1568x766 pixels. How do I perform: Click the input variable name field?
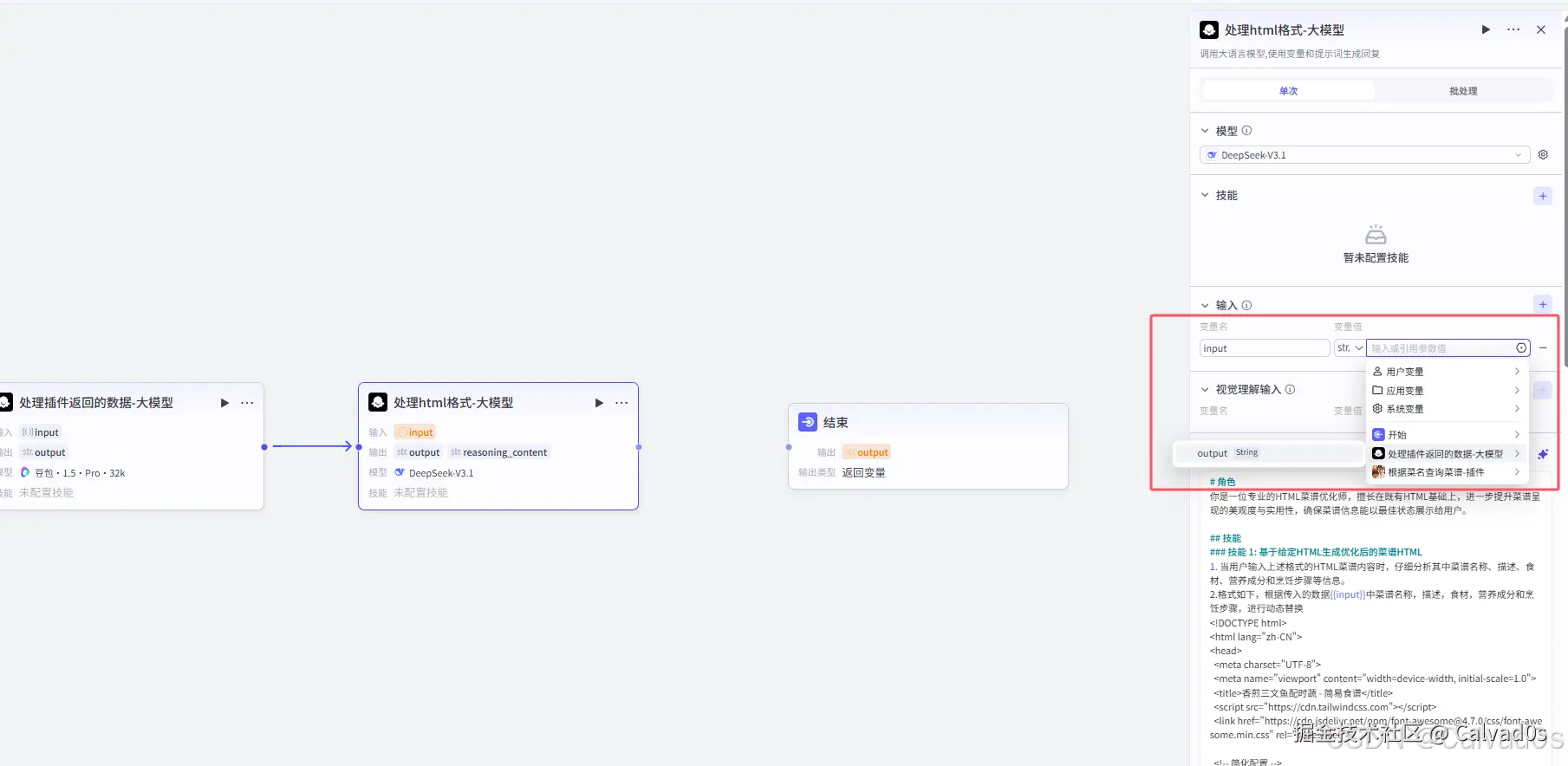coord(1265,348)
